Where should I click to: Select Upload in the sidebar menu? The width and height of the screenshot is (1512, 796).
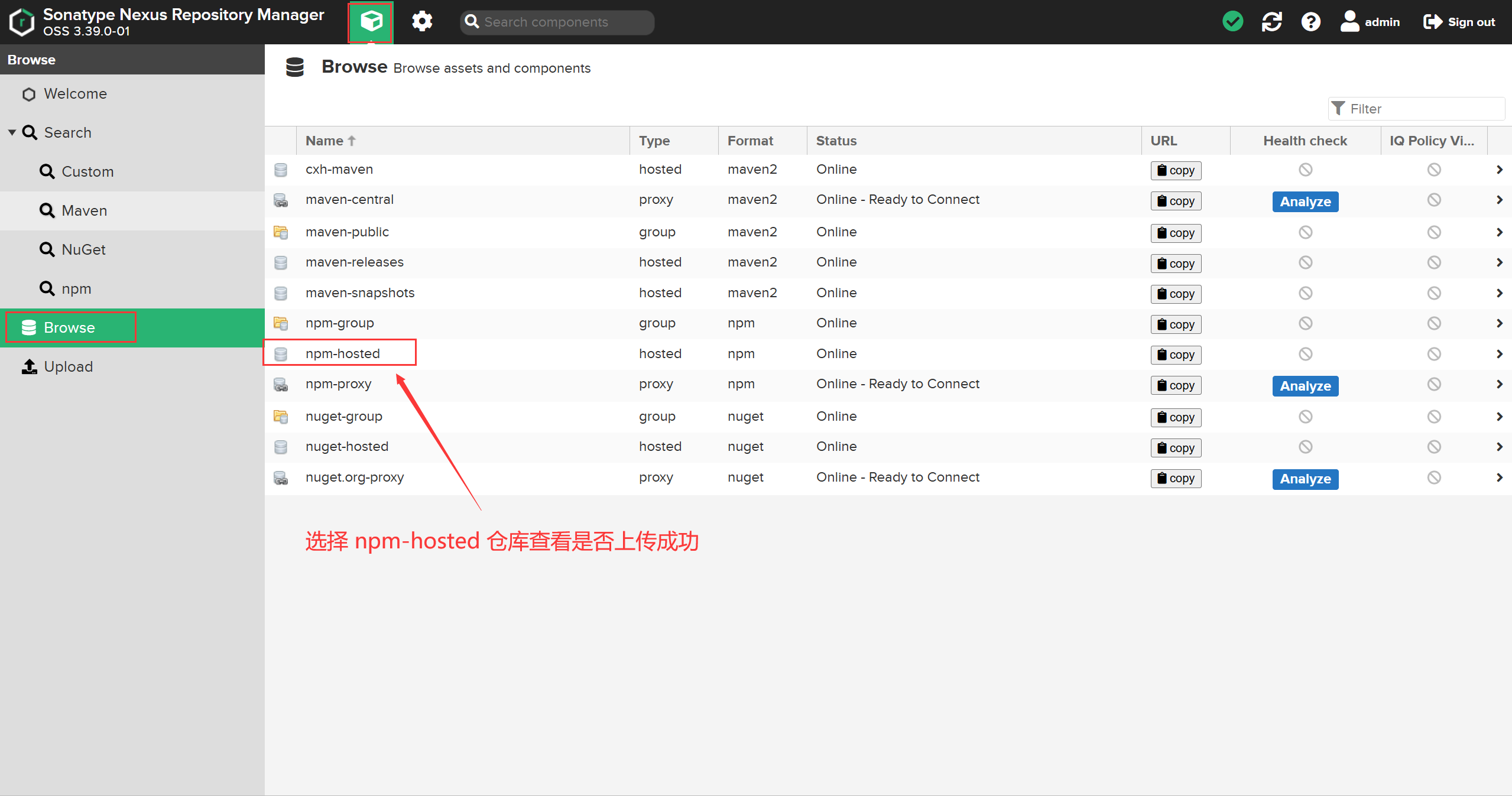point(68,367)
